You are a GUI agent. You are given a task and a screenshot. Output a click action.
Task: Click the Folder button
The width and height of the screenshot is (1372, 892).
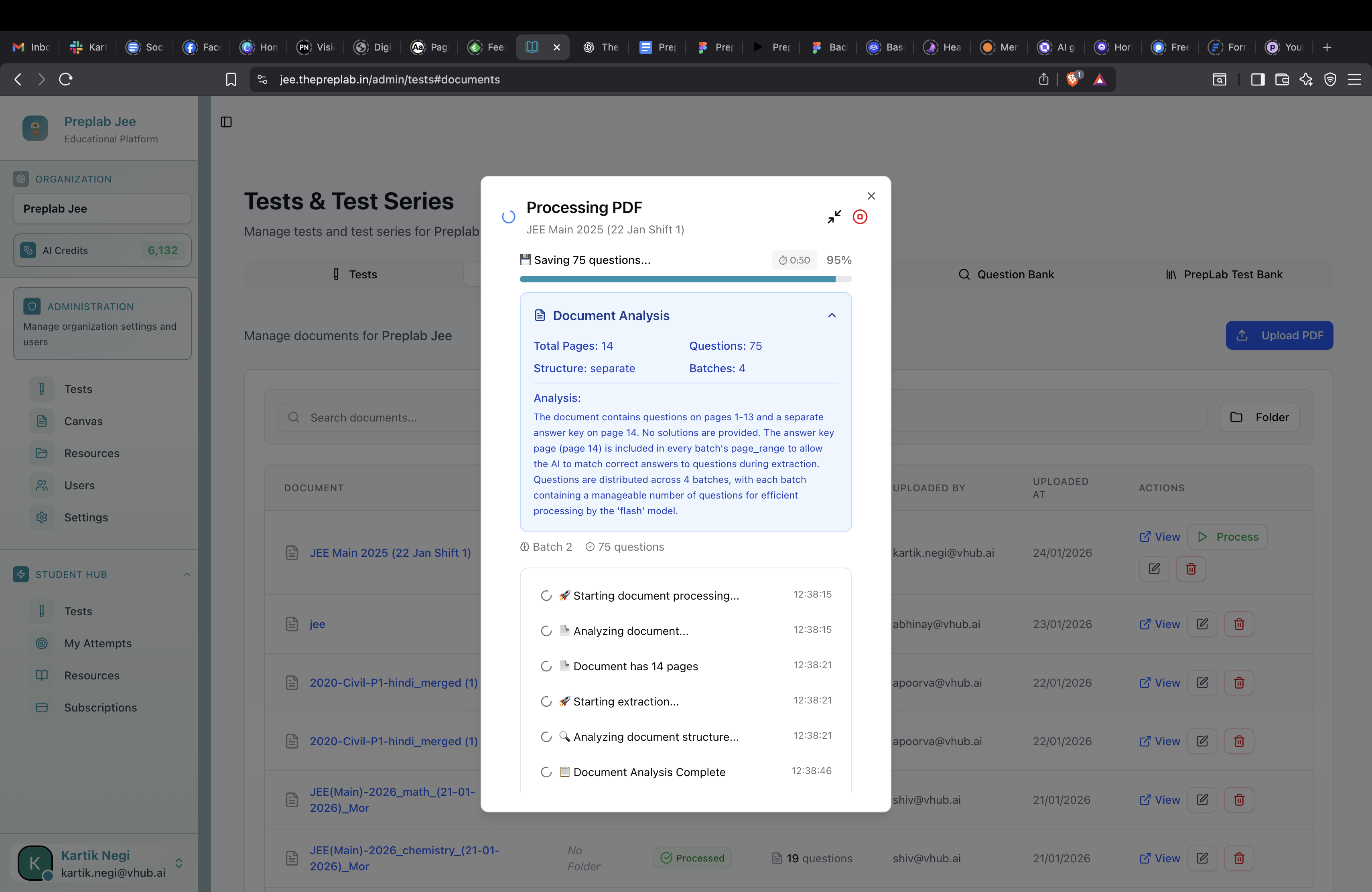click(x=1259, y=417)
